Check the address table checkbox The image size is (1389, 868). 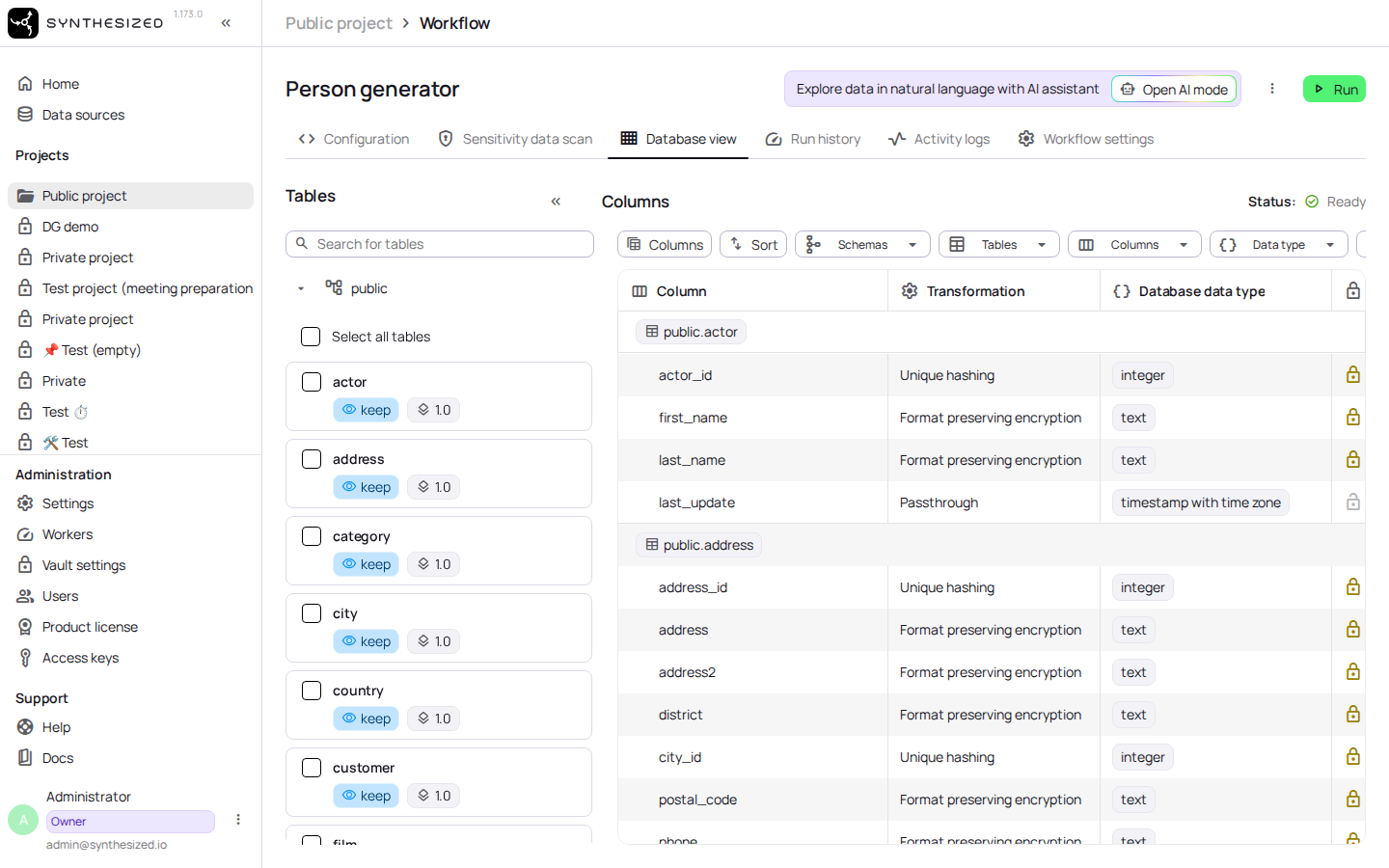click(312, 459)
